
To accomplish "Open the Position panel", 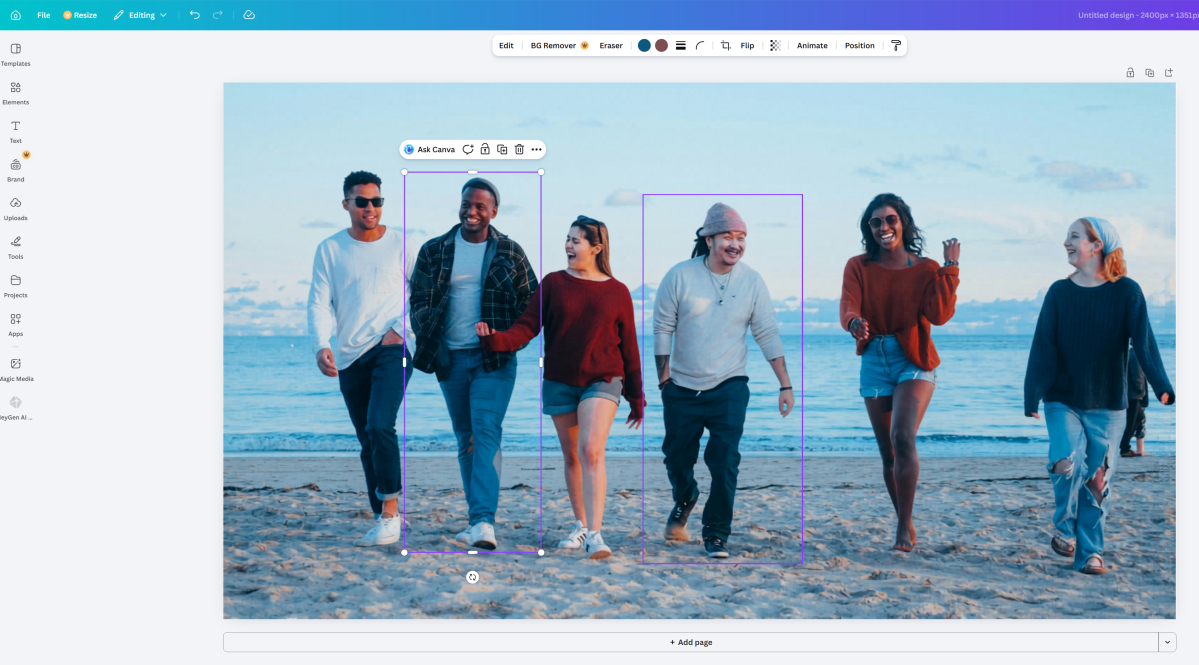I will point(858,45).
